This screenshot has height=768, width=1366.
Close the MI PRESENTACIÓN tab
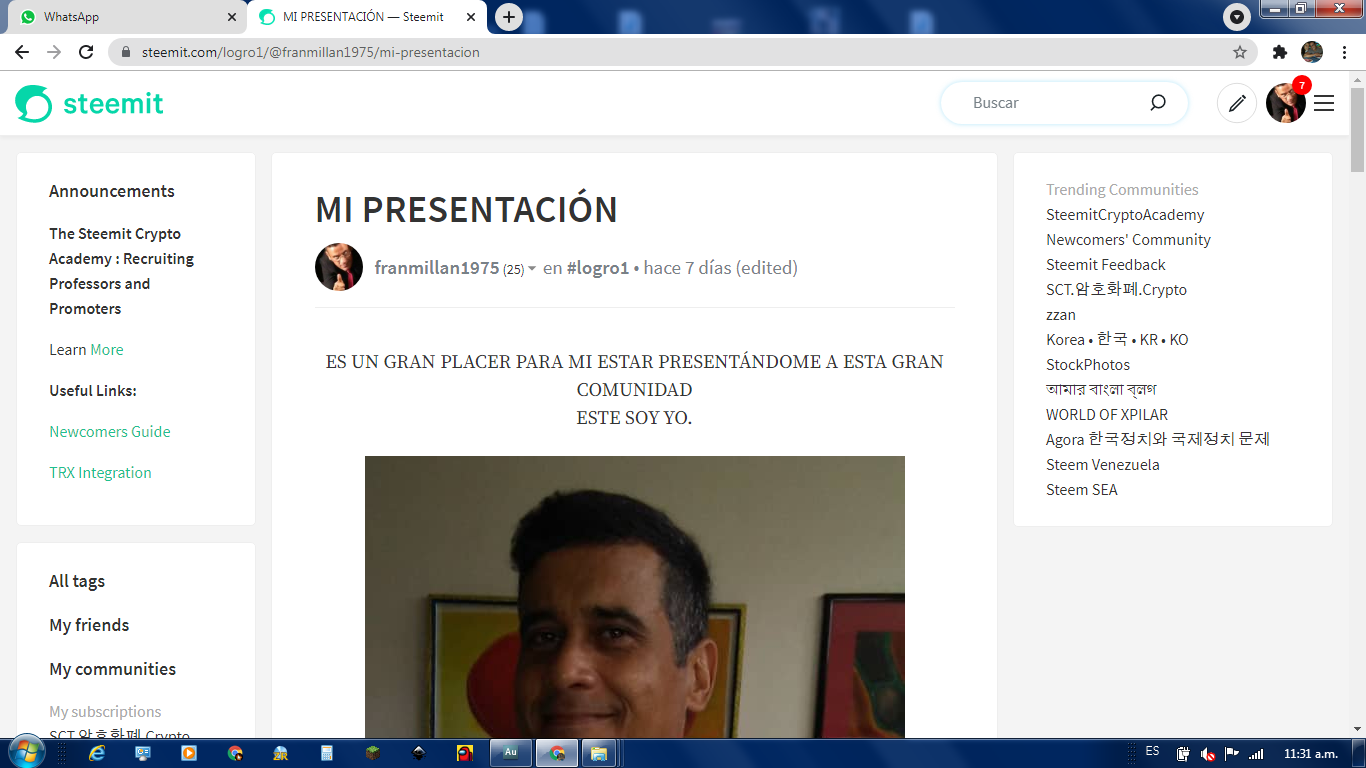471,17
